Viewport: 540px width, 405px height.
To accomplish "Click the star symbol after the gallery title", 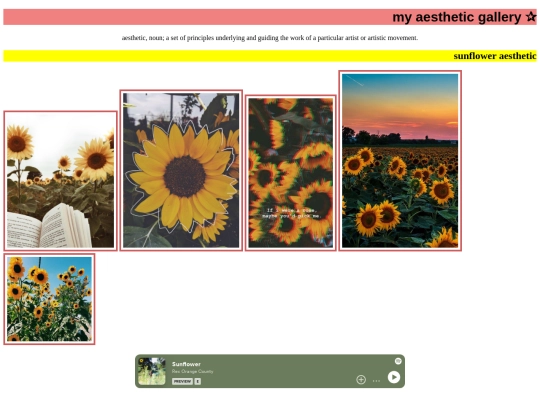I will [531, 17].
